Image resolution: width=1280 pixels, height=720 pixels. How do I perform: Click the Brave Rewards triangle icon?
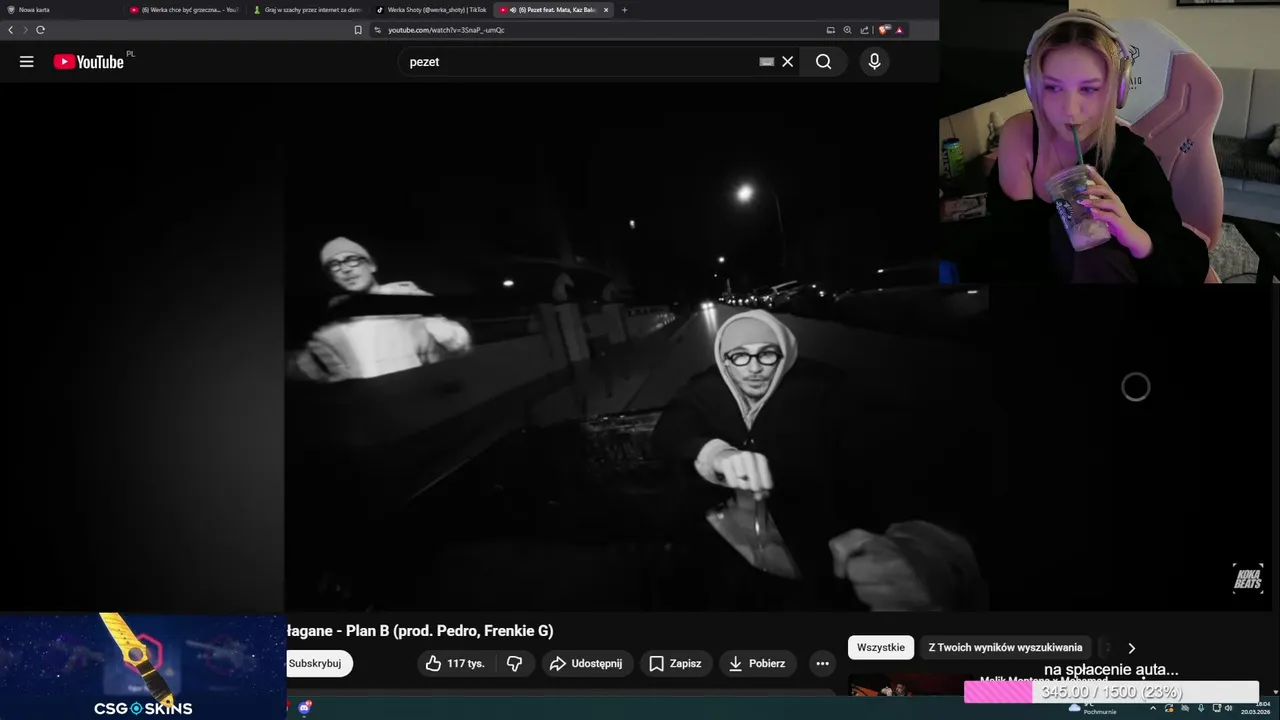point(900,30)
